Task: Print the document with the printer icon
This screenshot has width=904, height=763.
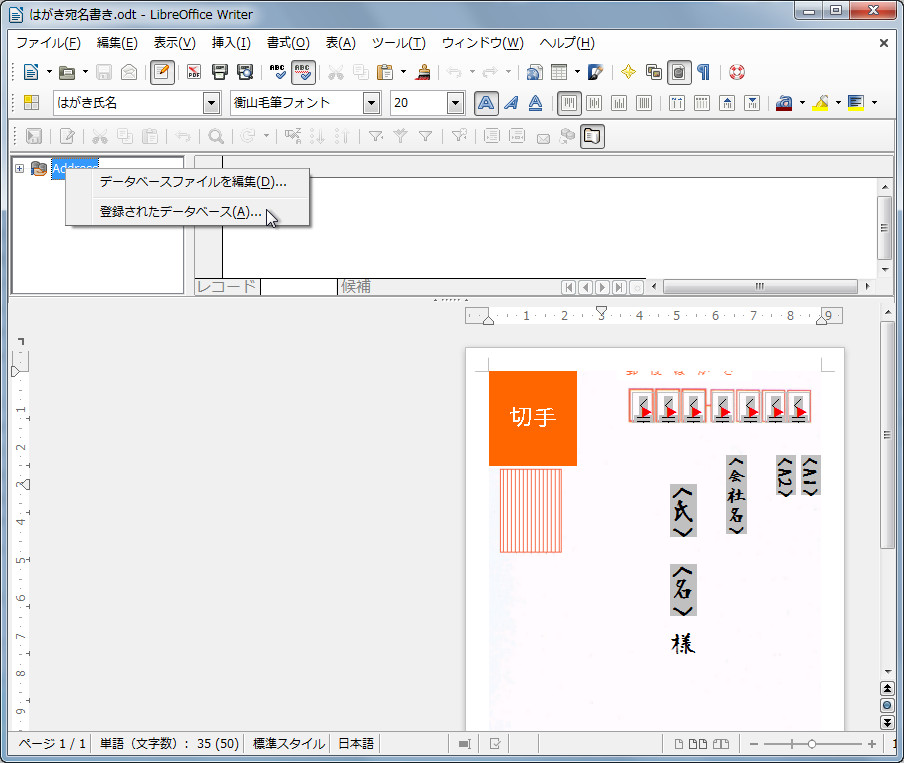Action: [220, 72]
